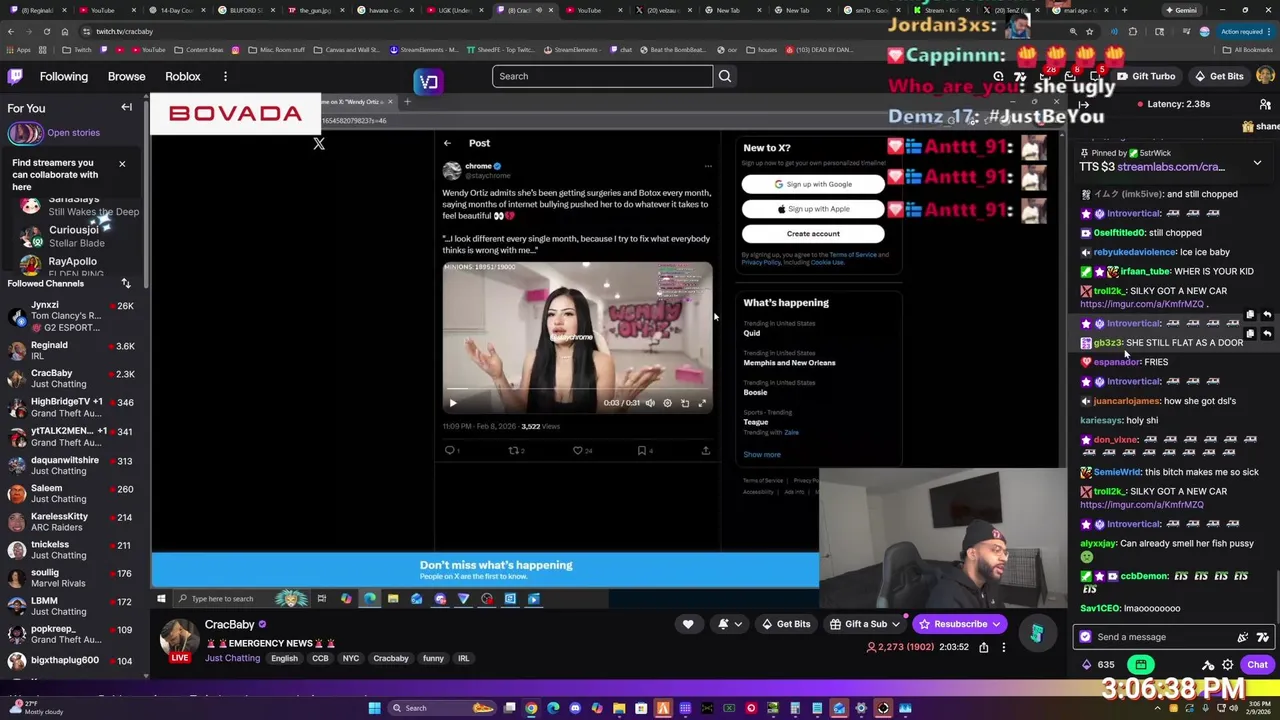Click the back arrow on the X post
This screenshot has height=720, width=1280.
[447, 143]
